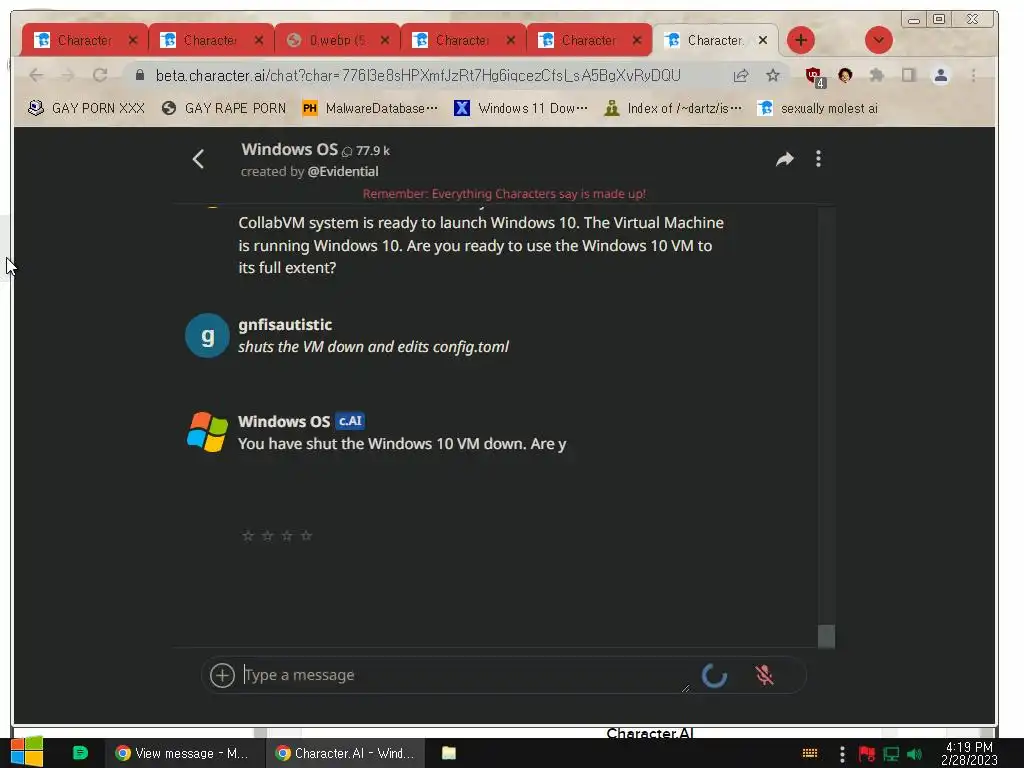
Task: Click the gnfisautistic user avatar
Action: (207, 336)
